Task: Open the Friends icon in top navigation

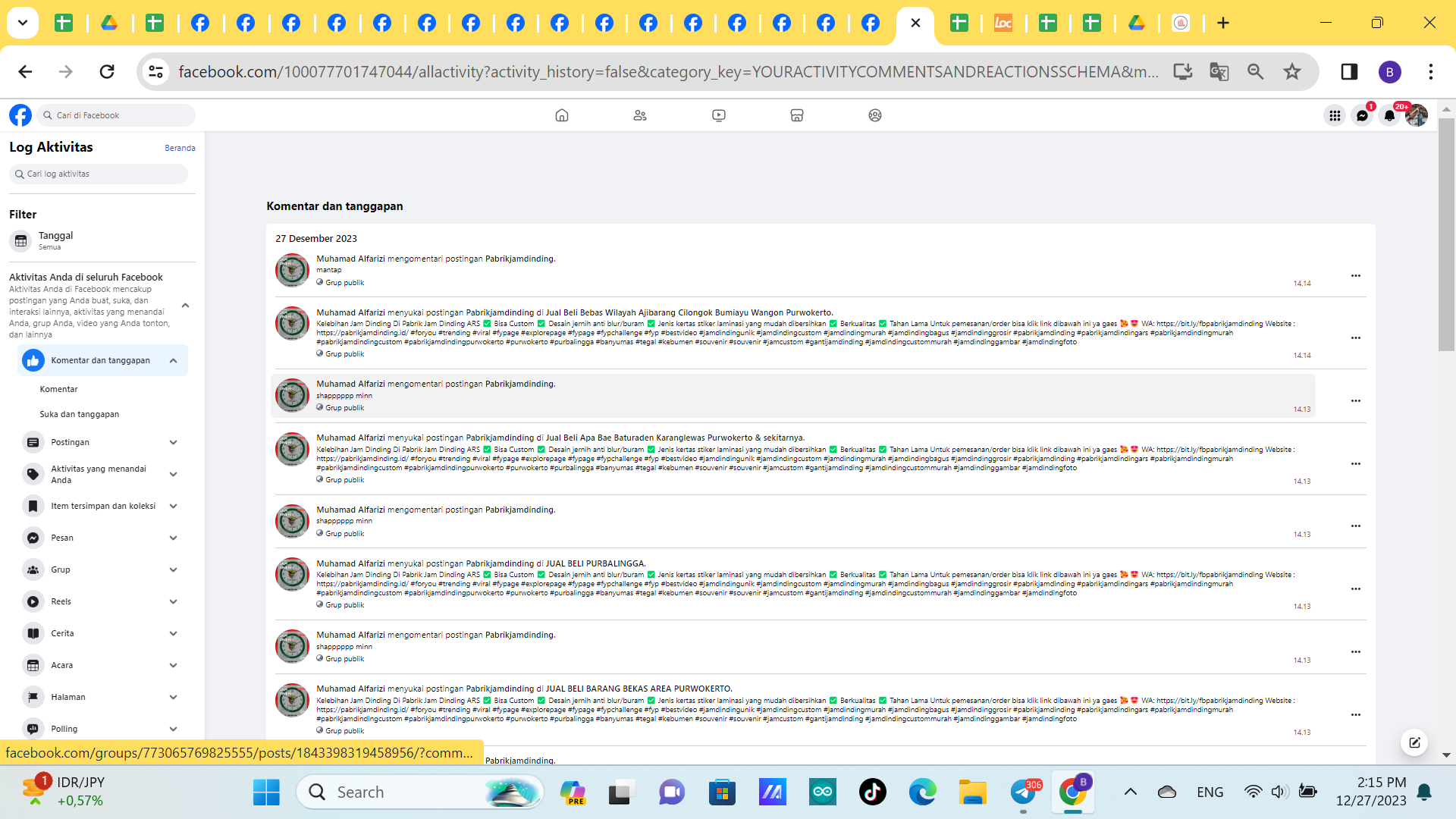Action: pos(640,115)
